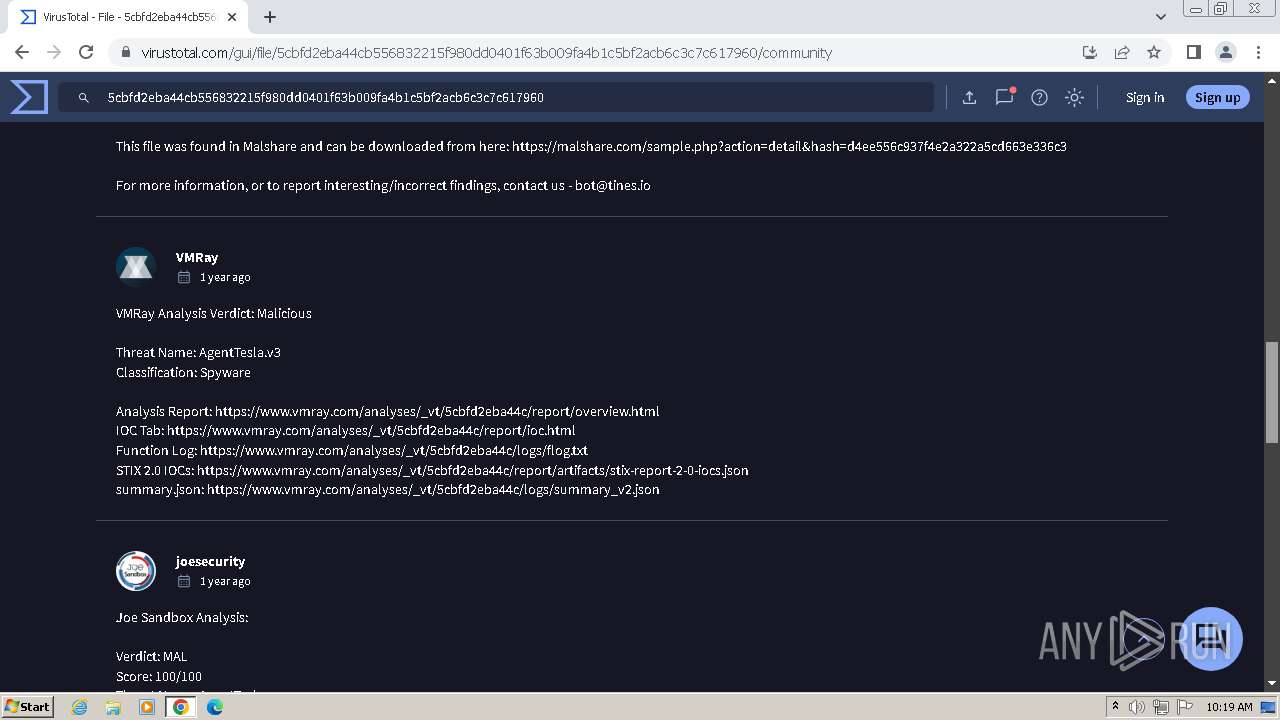The height and width of the screenshot is (720, 1280).
Task: Click the page vertical scrollbar thumb
Action: tap(1272, 392)
